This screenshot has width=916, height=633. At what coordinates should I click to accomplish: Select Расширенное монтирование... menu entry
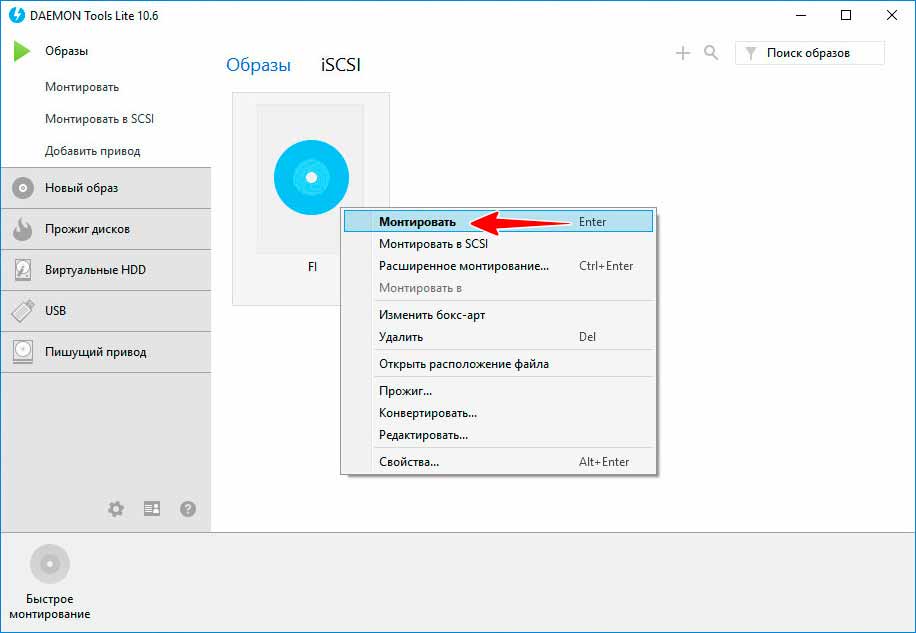pos(498,266)
